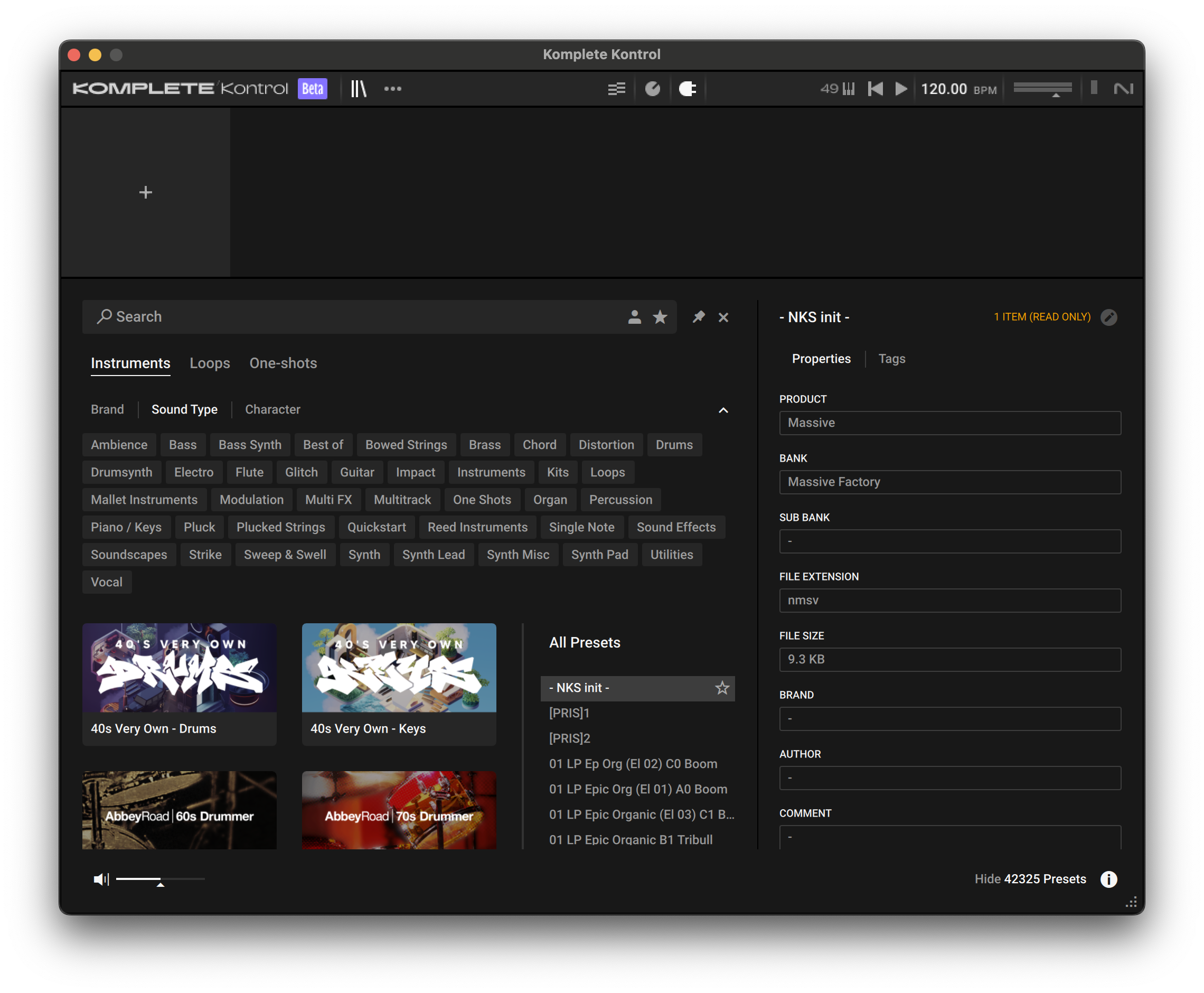Switch to the Loops tab
The height and width of the screenshot is (993, 1204).
209,363
